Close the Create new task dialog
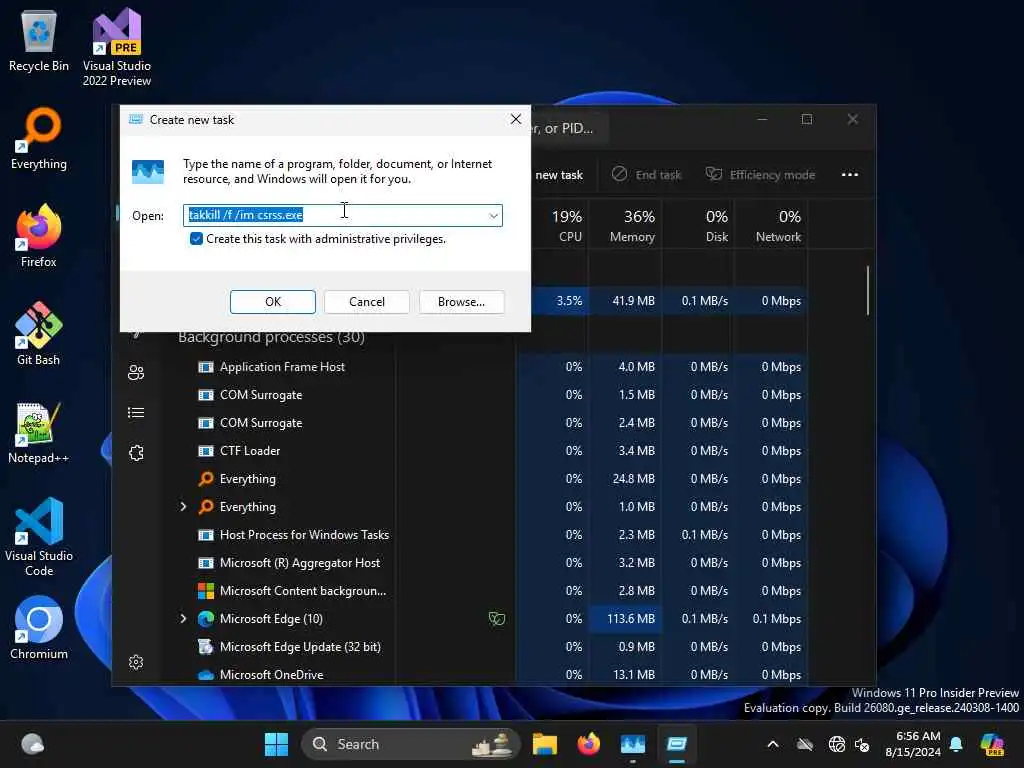 516,119
